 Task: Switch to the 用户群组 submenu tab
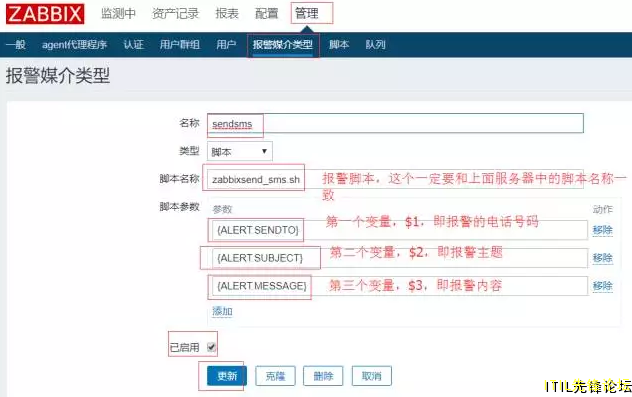click(x=180, y=44)
